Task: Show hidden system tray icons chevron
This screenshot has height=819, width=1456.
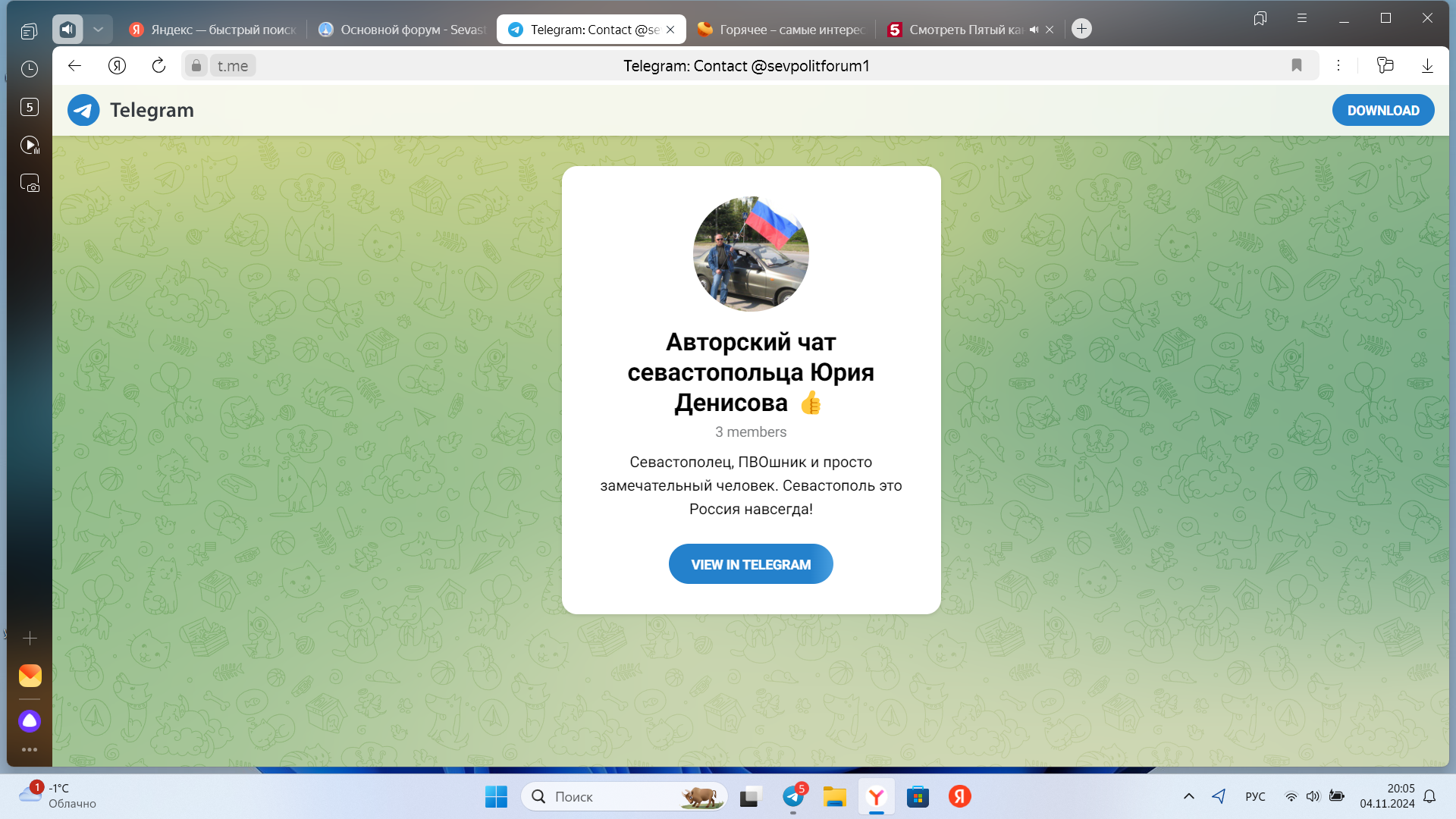Action: click(1189, 796)
